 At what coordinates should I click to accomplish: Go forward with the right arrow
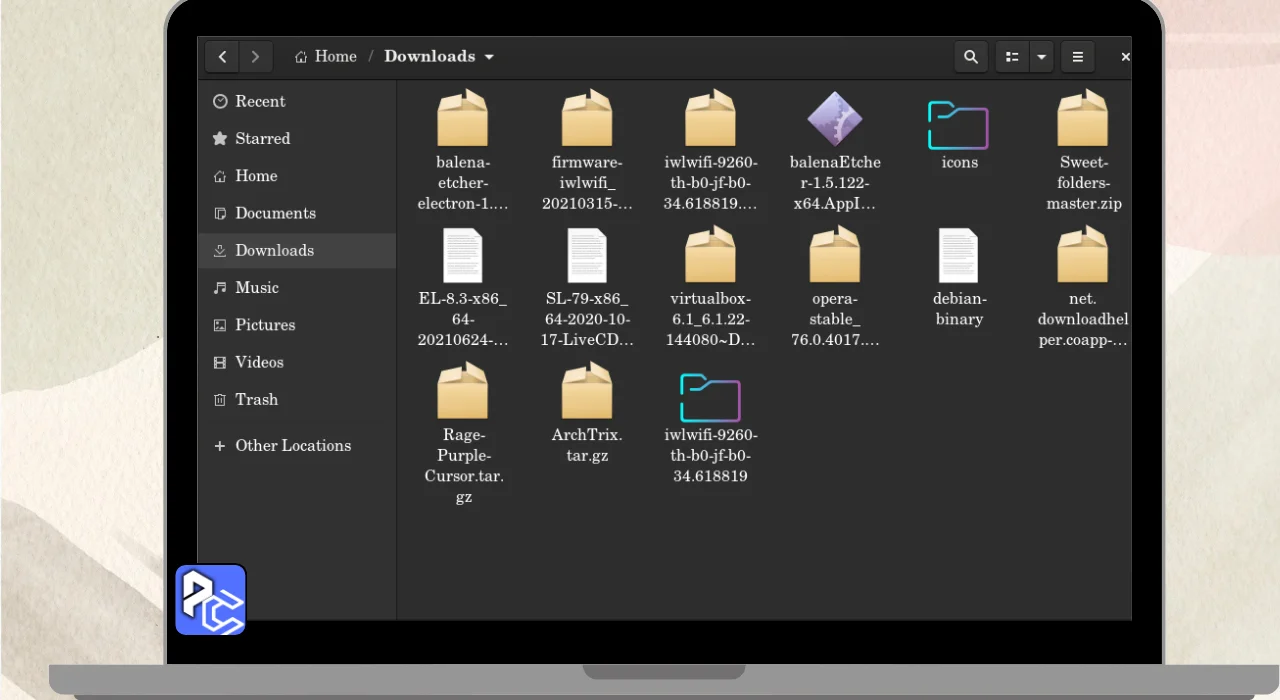click(x=255, y=57)
